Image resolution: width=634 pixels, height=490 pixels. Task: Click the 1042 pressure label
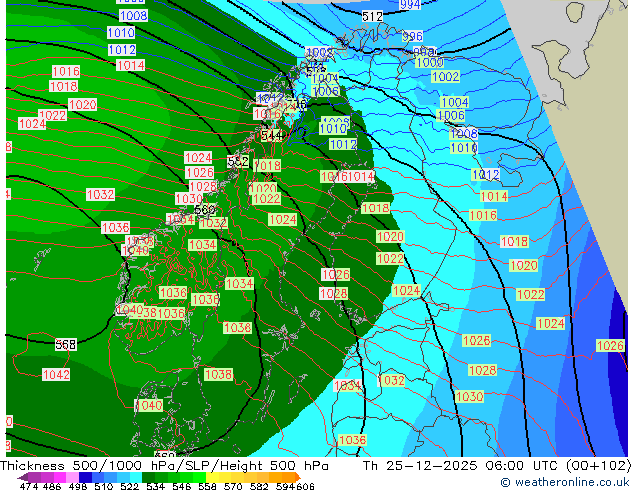56,374
